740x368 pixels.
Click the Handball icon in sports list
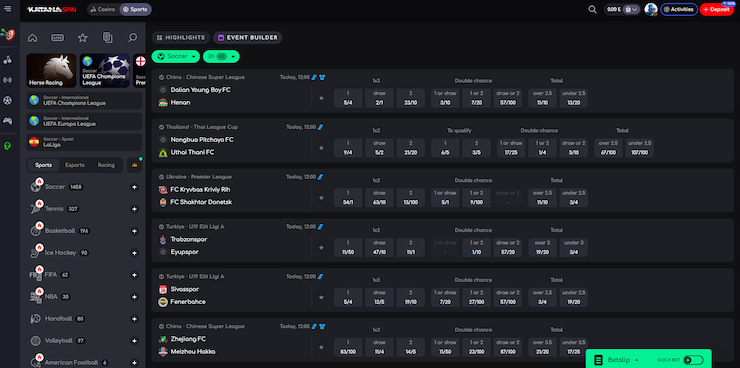click(x=36, y=318)
